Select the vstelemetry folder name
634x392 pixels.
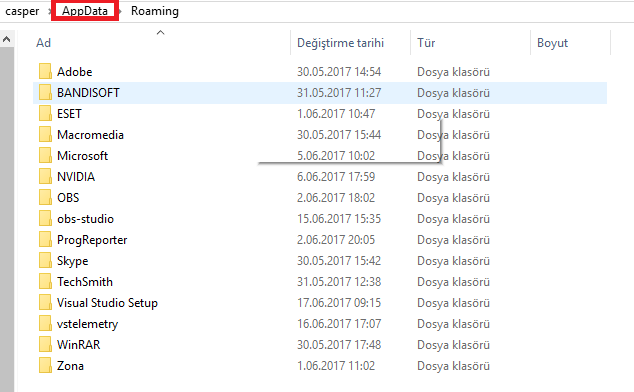tap(87, 324)
